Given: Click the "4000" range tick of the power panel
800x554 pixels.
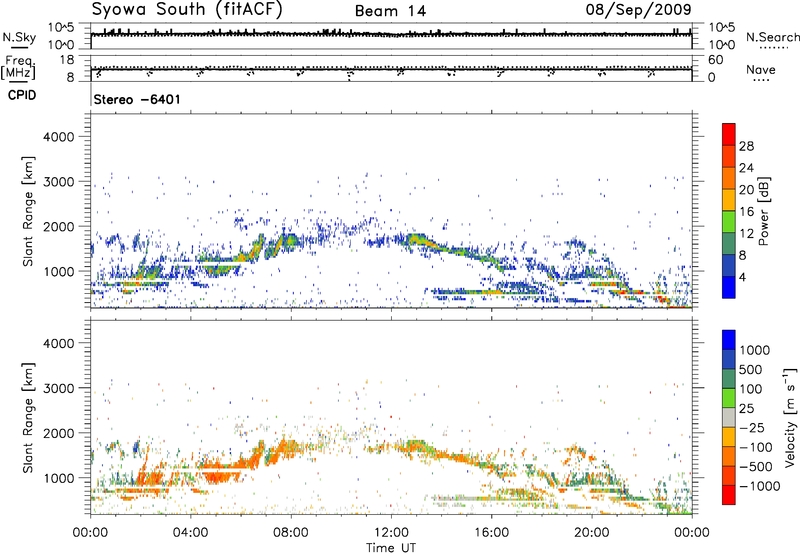Looking at the screenshot, I should [58, 137].
